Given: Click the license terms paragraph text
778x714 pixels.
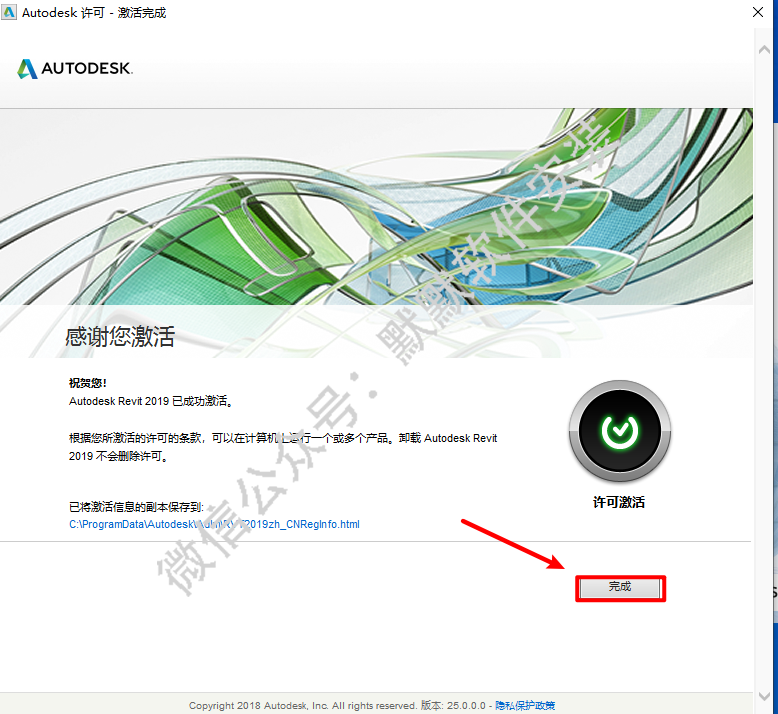Looking at the screenshot, I should click(283, 447).
